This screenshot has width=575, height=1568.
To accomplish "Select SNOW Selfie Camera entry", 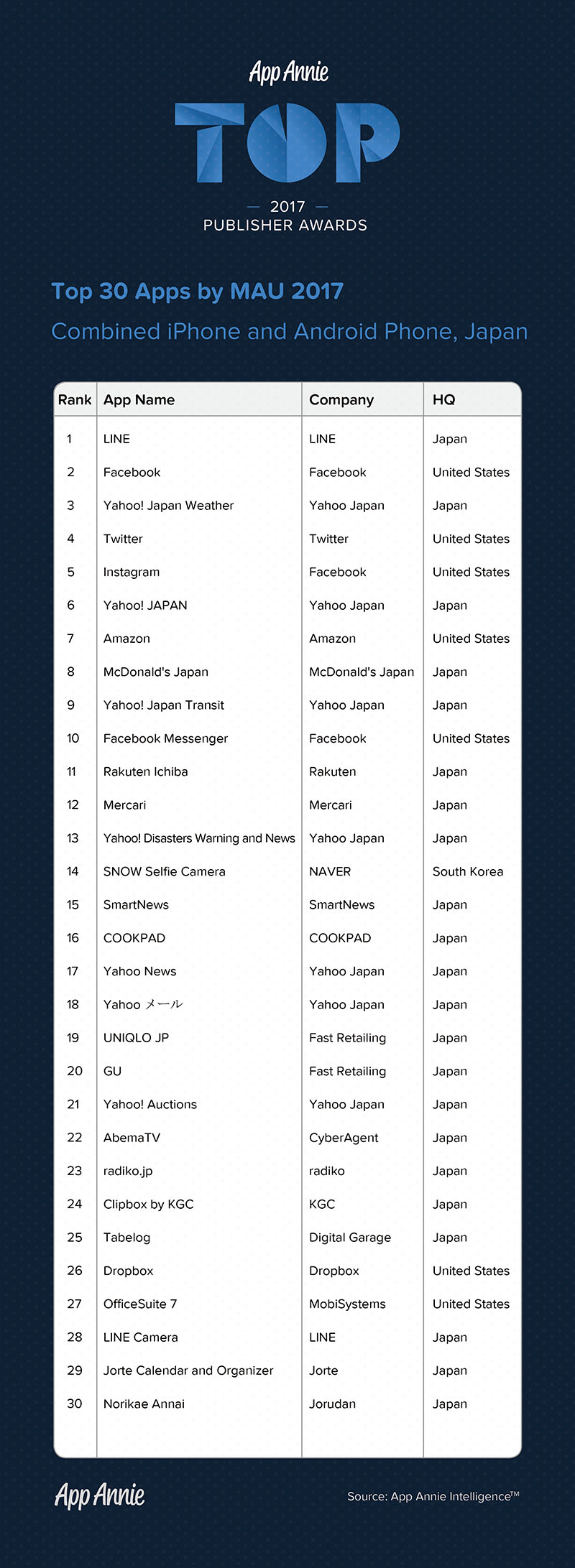I will pos(164,871).
